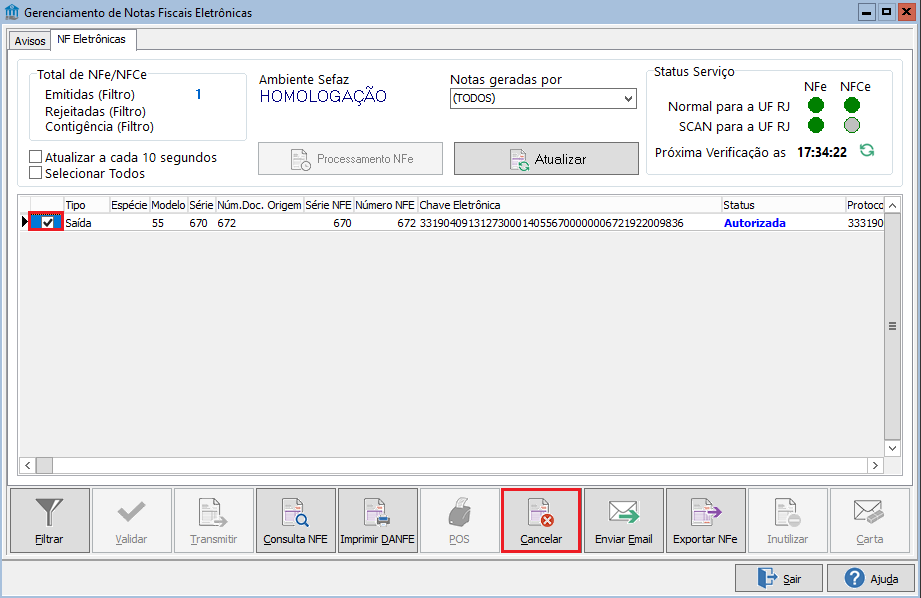921x598 pixels.
Task: Click the Chave Eletrônica column header
Action: (570, 205)
